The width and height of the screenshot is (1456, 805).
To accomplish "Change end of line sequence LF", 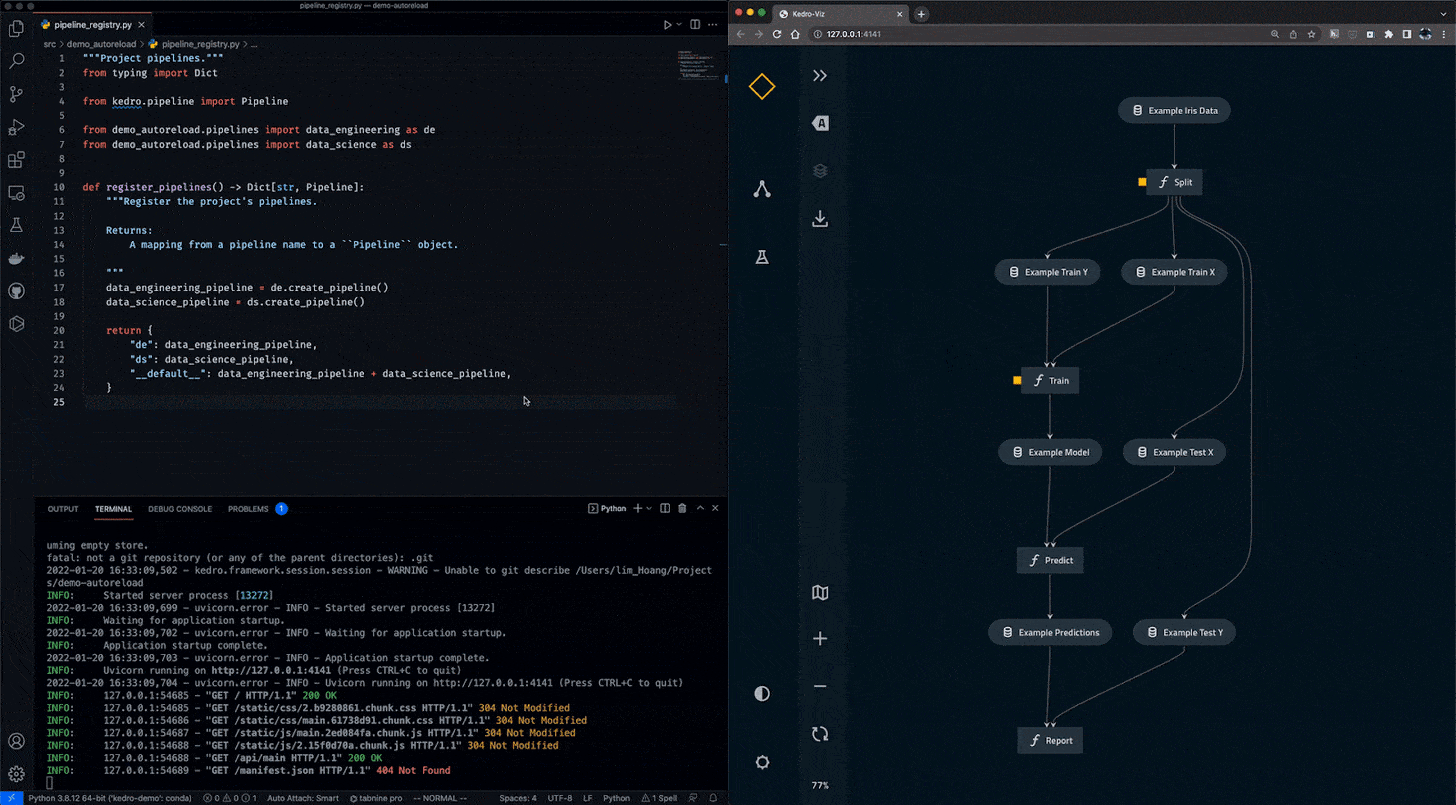I will (588, 798).
